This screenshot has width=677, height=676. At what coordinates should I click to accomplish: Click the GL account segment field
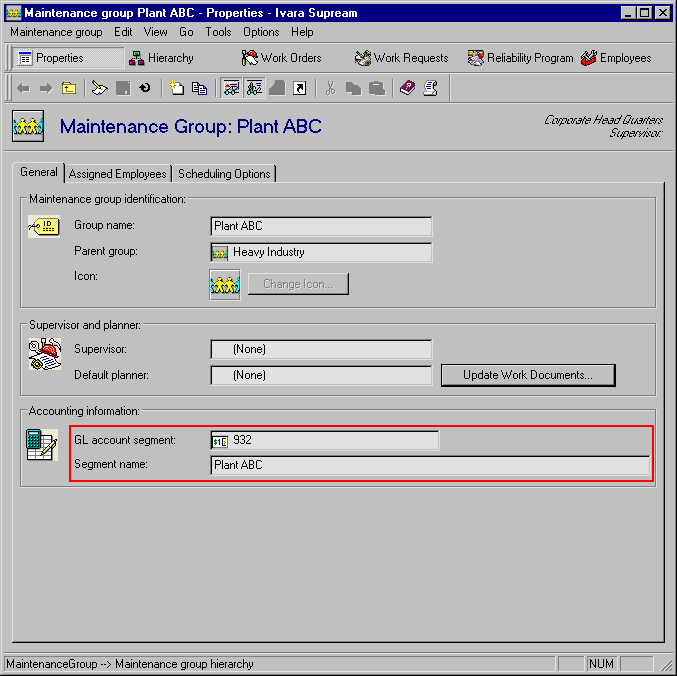point(325,441)
